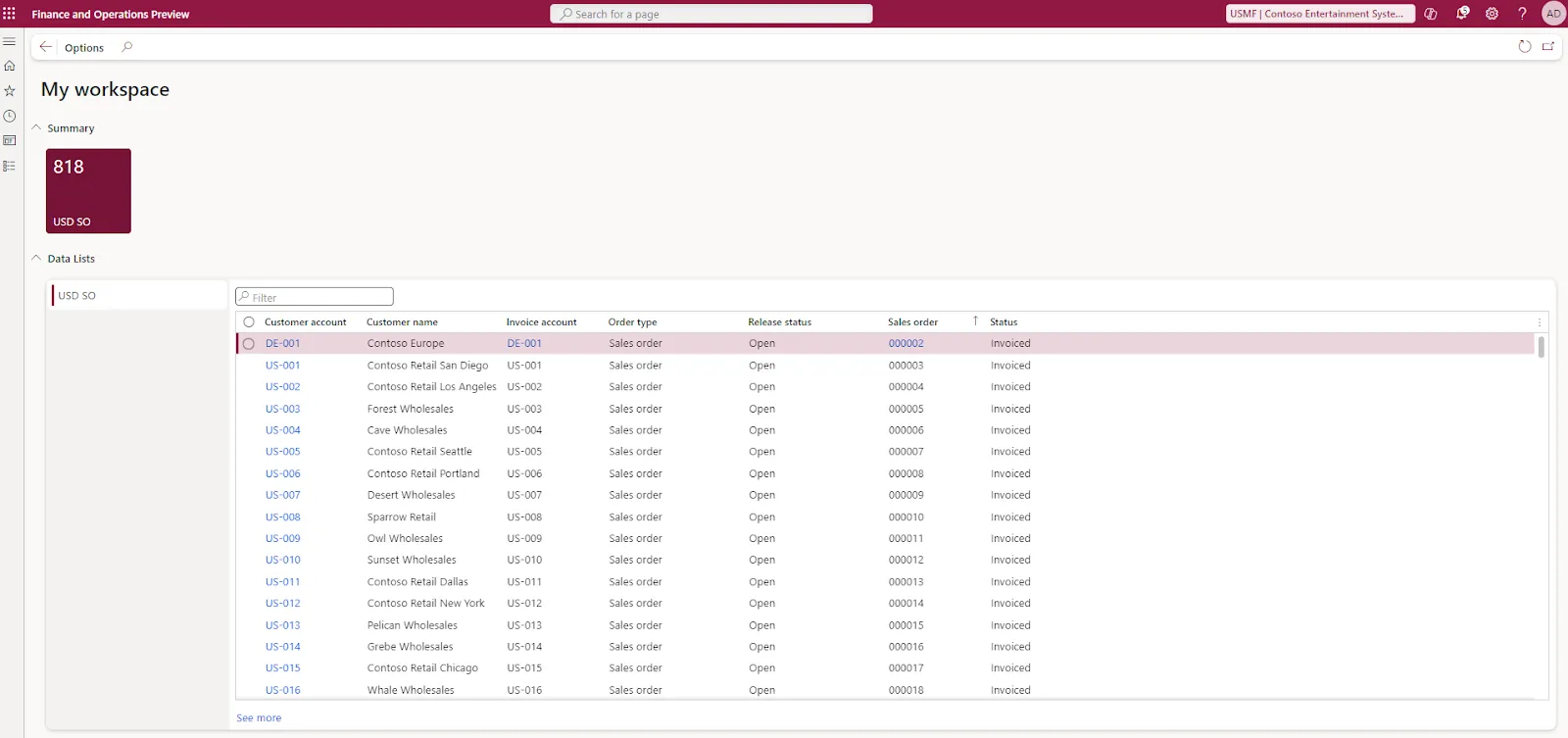Open notifications message icon in header
Screen dimensions: 1568x738
[x=1462, y=14]
